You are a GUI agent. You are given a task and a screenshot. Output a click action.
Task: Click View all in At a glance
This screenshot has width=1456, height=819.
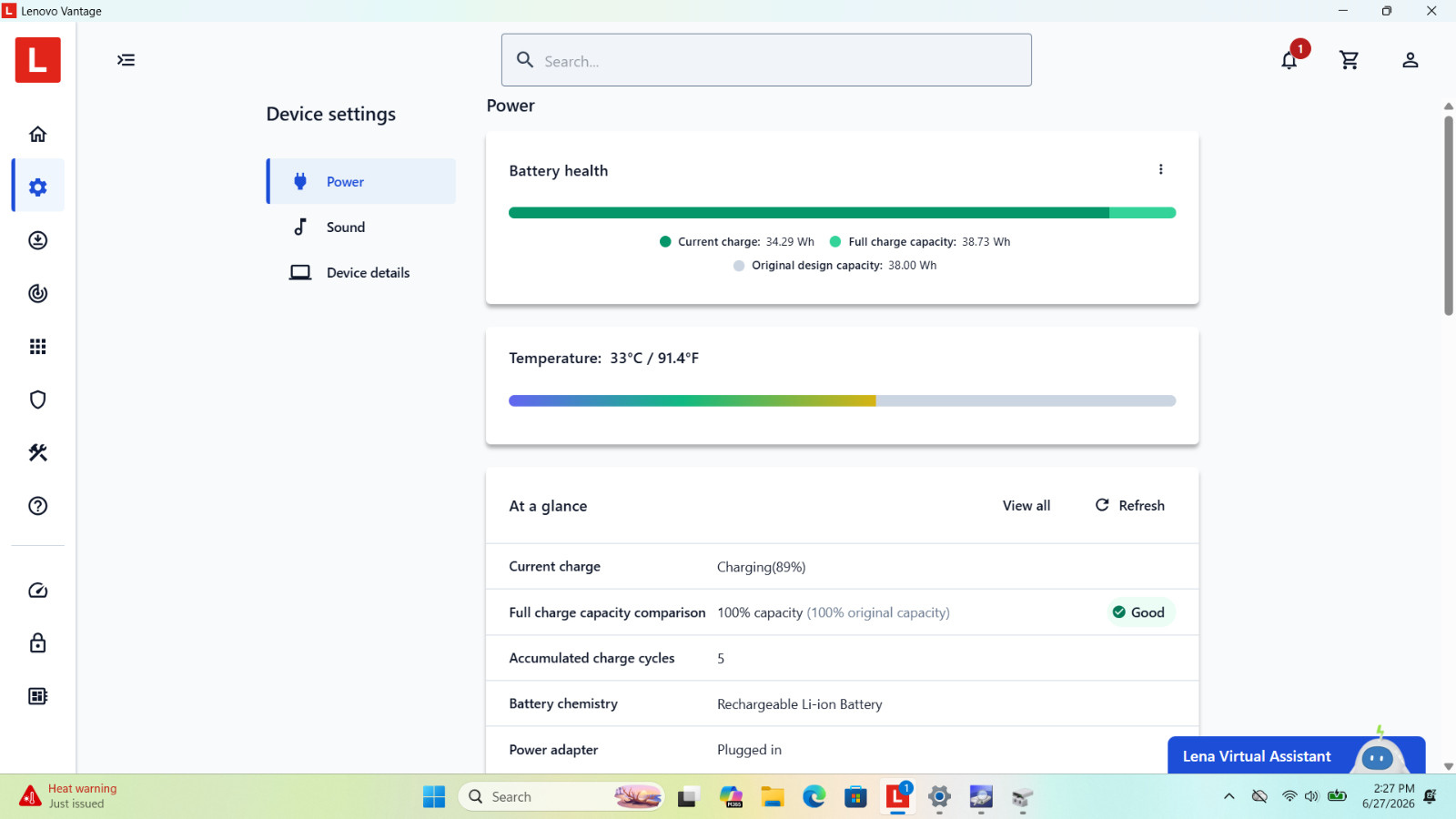(x=1026, y=506)
